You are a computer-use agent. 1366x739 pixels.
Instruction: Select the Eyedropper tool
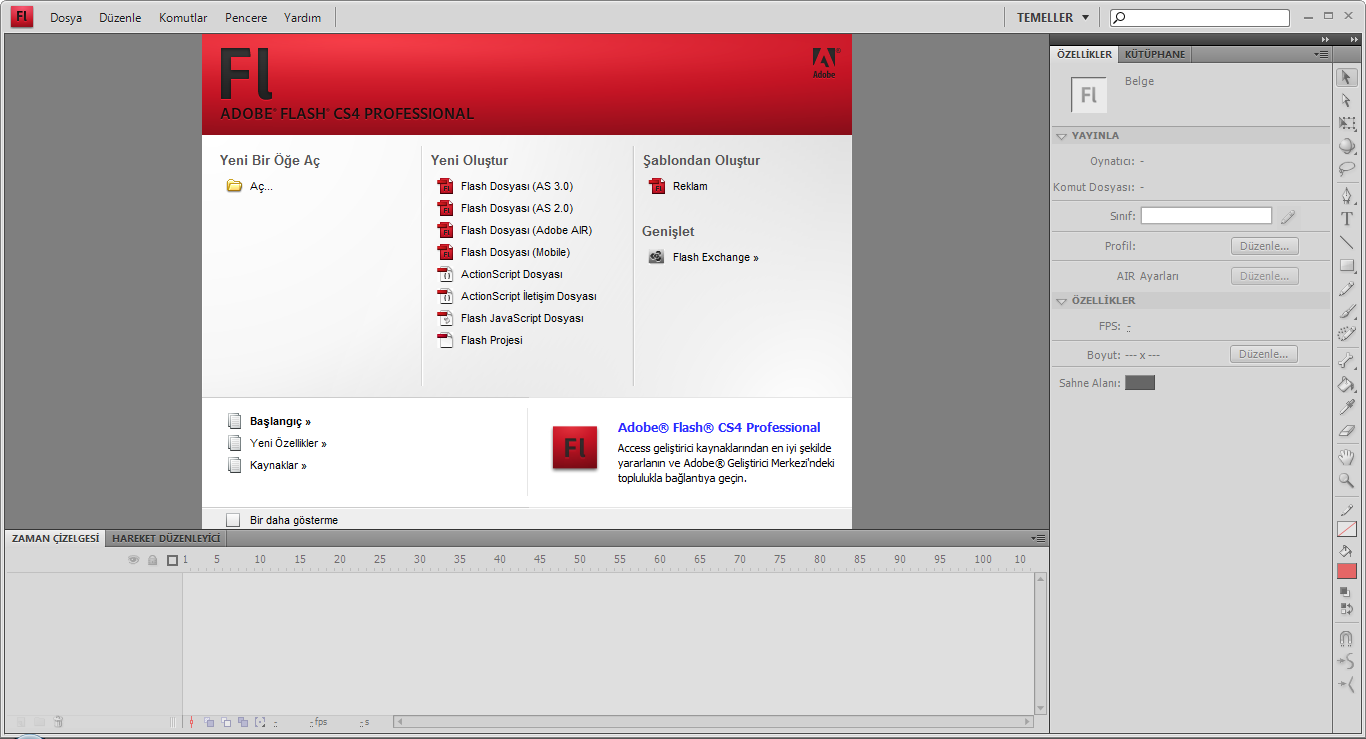pyautogui.click(x=1347, y=408)
